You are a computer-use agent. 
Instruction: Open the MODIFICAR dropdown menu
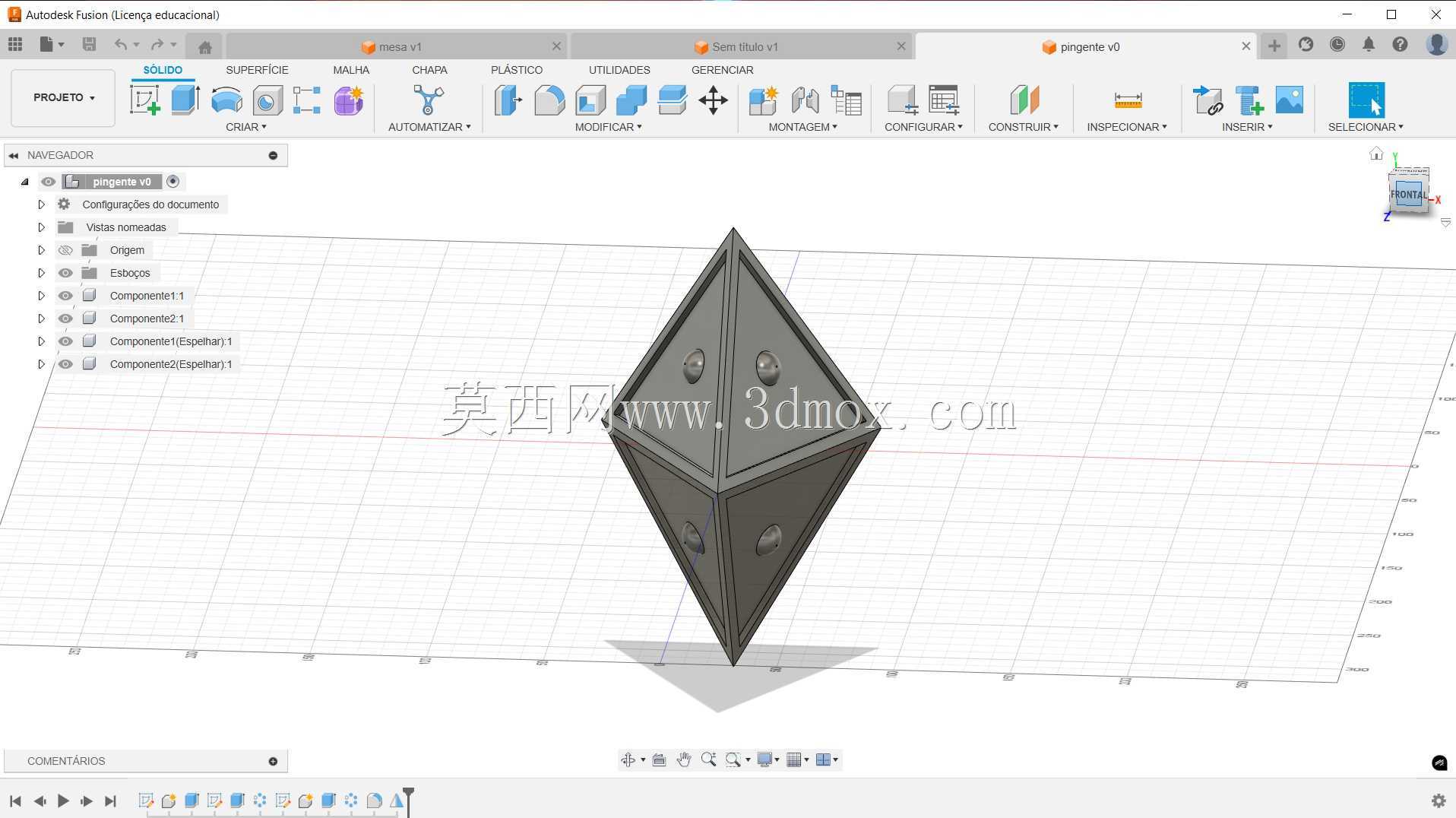point(608,127)
